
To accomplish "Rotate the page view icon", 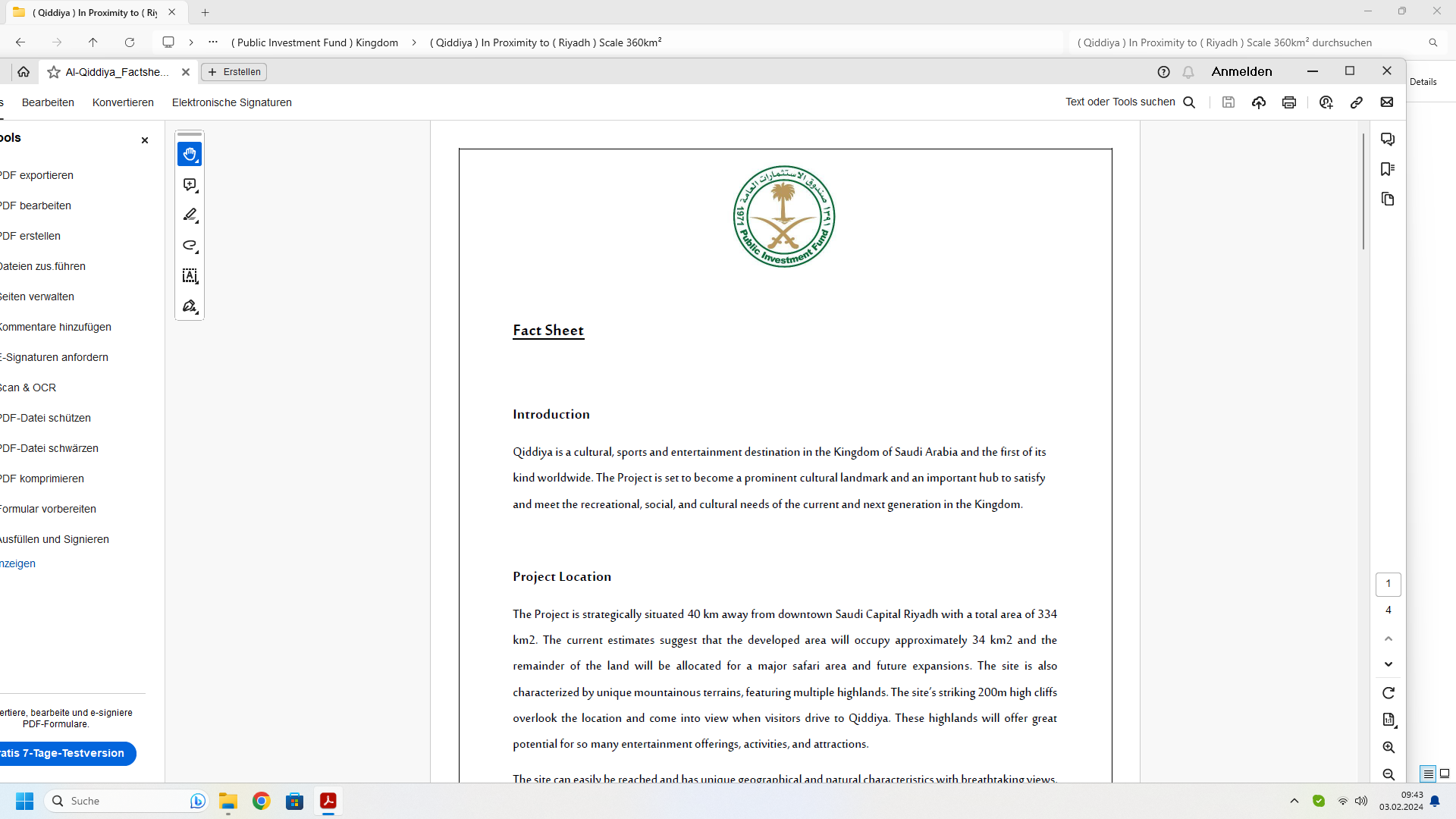I will pos(1389,693).
